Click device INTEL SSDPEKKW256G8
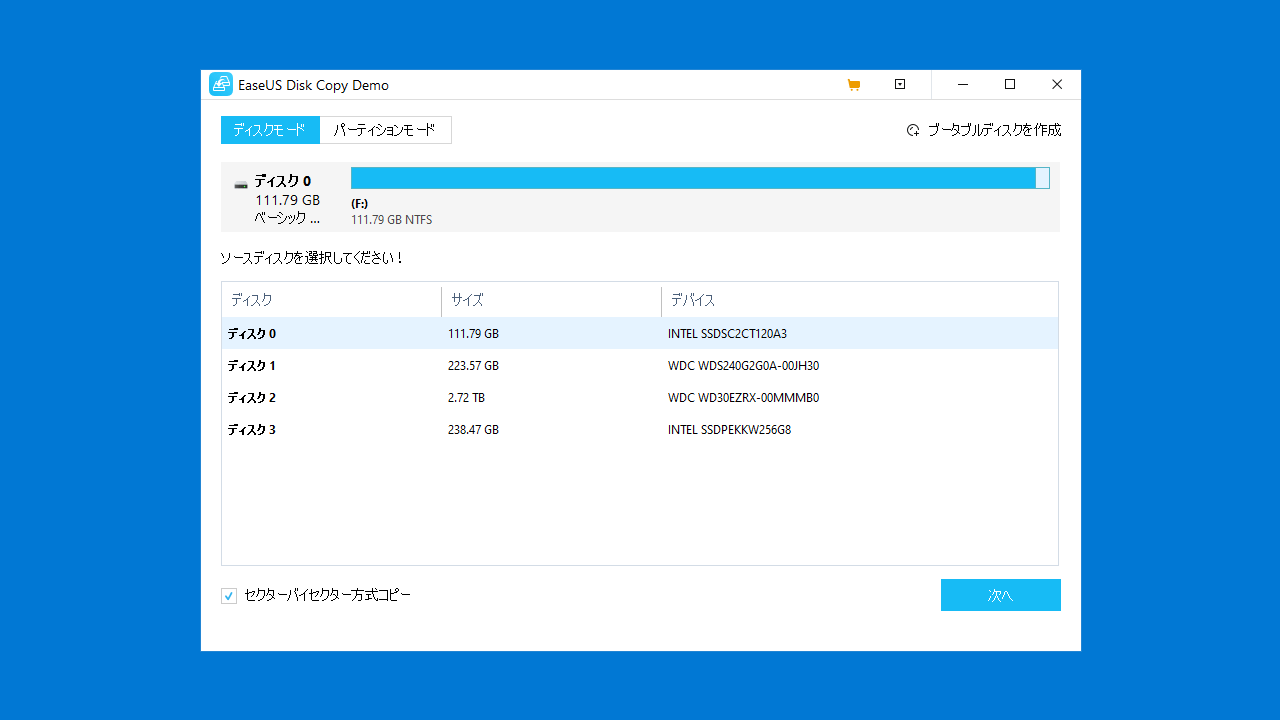1280x720 pixels. (729, 430)
